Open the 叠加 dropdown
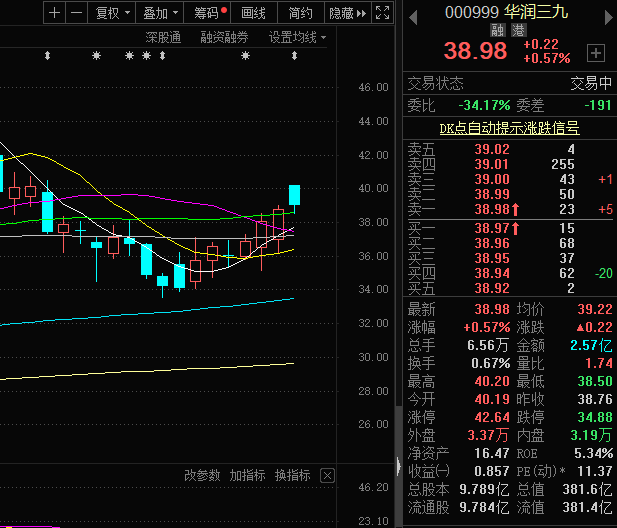Screen dimensions: 617x528 (x=159, y=13)
